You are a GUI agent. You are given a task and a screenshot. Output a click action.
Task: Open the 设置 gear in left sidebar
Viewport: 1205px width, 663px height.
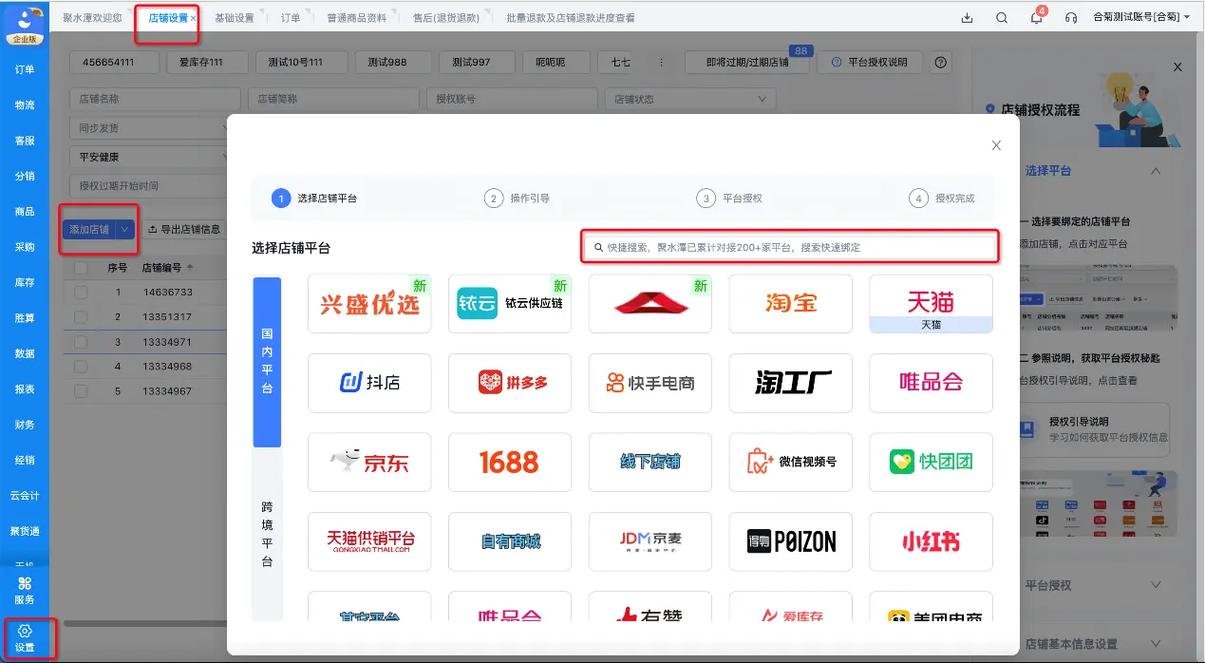click(25, 639)
